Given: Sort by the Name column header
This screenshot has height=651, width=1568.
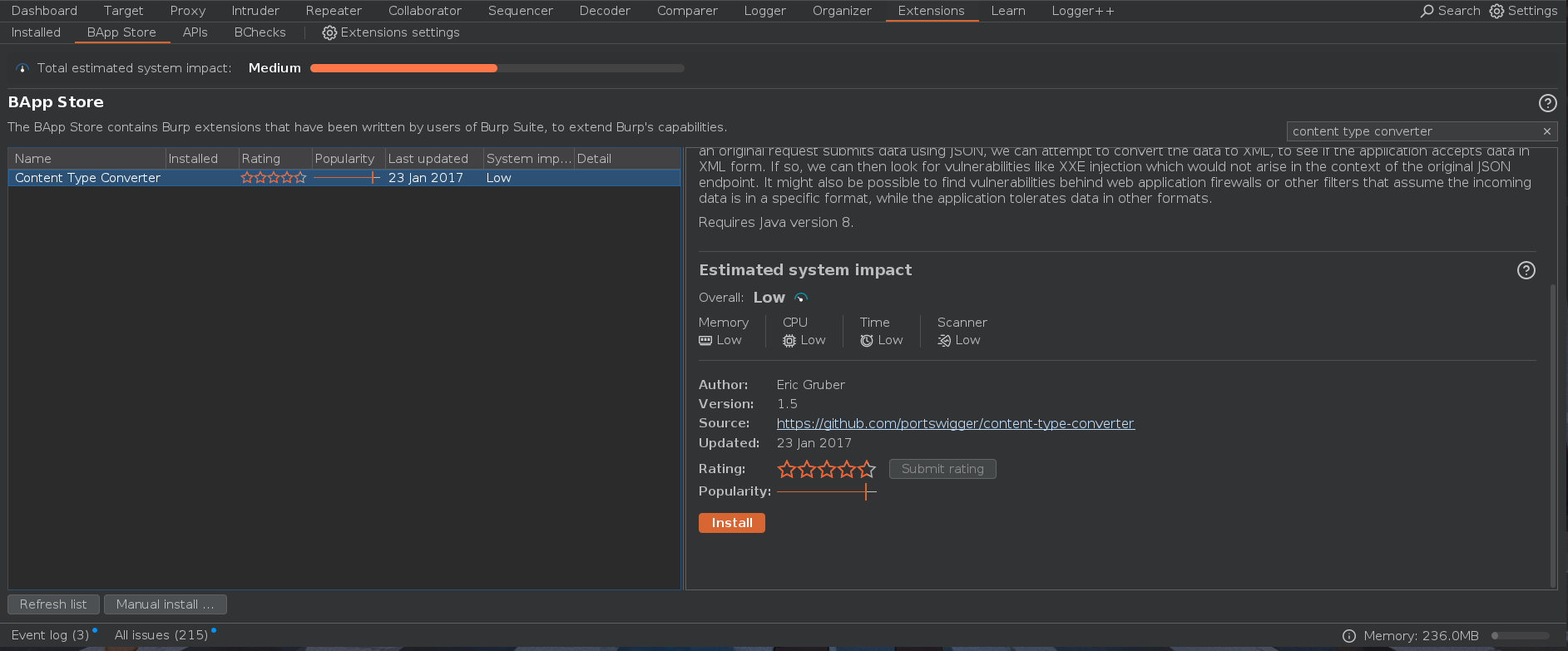Looking at the screenshot, I should click(87, 159).
